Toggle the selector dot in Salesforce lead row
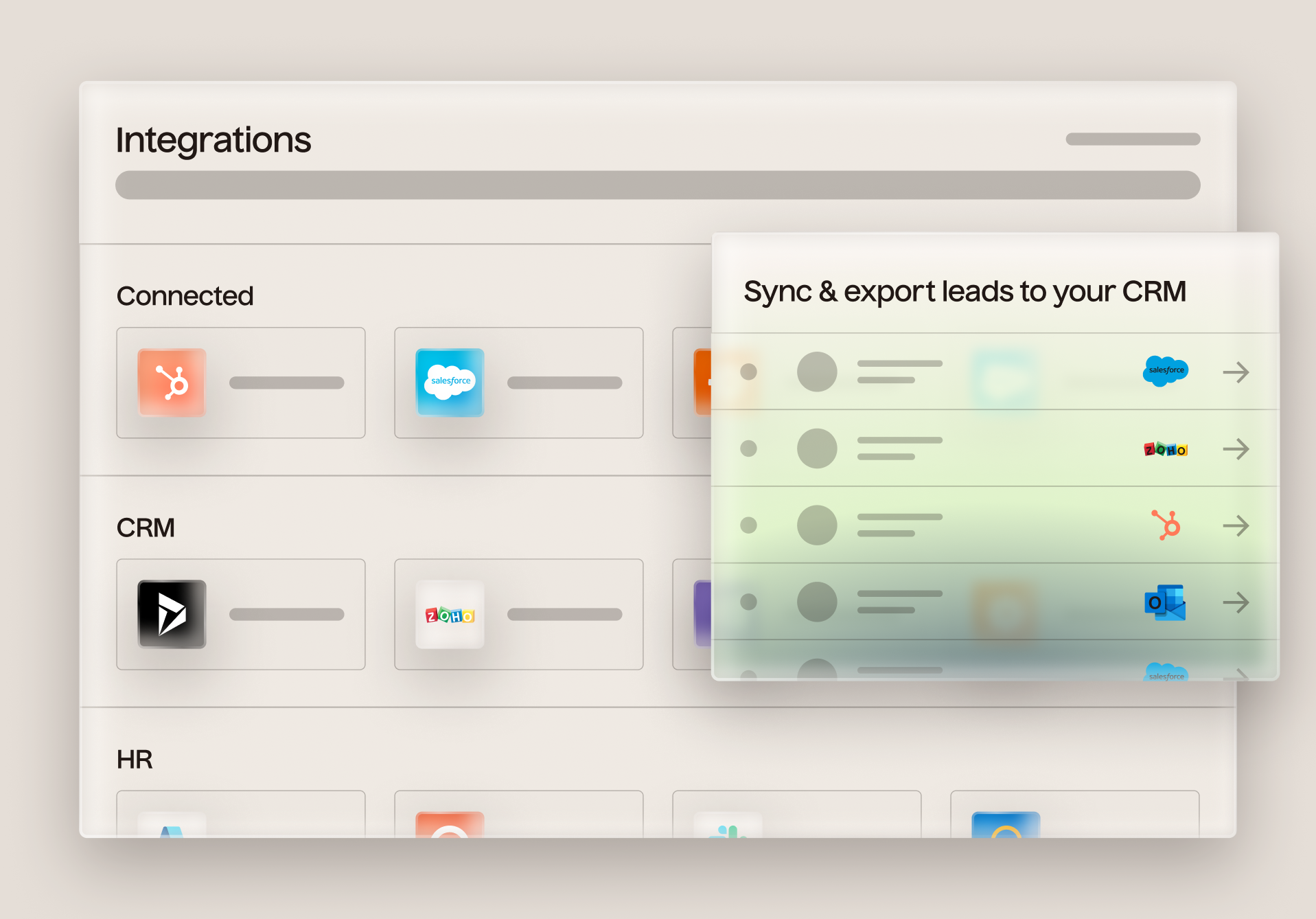 [748, 372]
